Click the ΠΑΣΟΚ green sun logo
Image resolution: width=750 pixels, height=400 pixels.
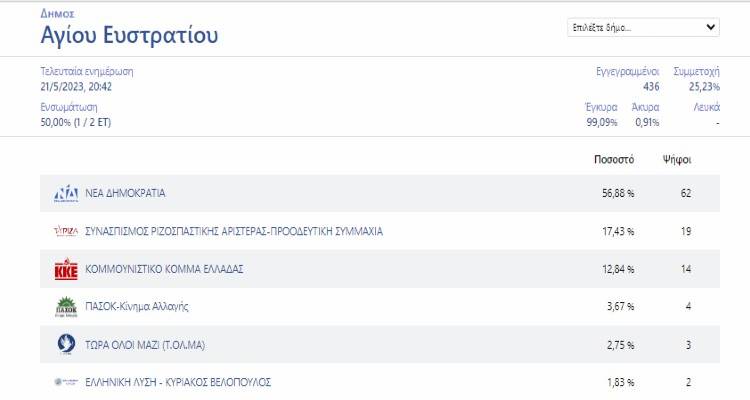[x=66, y=307]
